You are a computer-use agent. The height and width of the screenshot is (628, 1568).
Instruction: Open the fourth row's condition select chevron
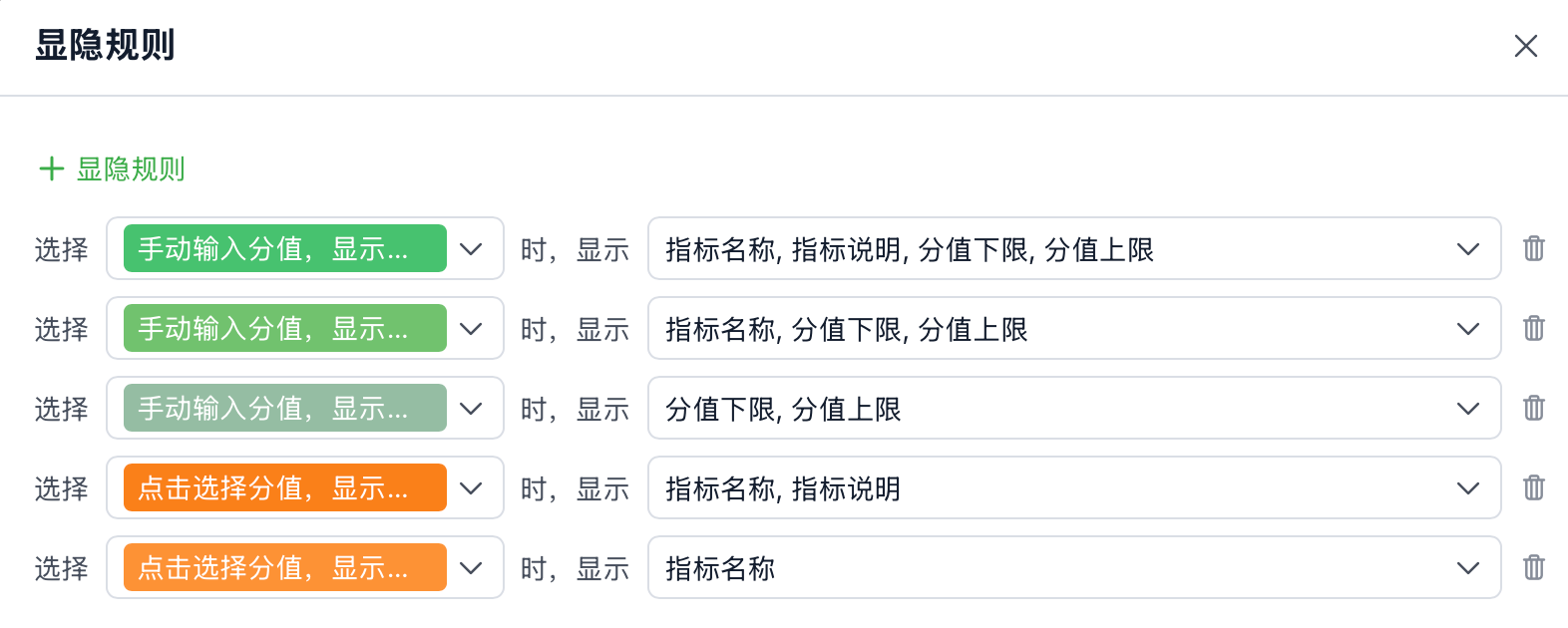click(x=471, y=487)
